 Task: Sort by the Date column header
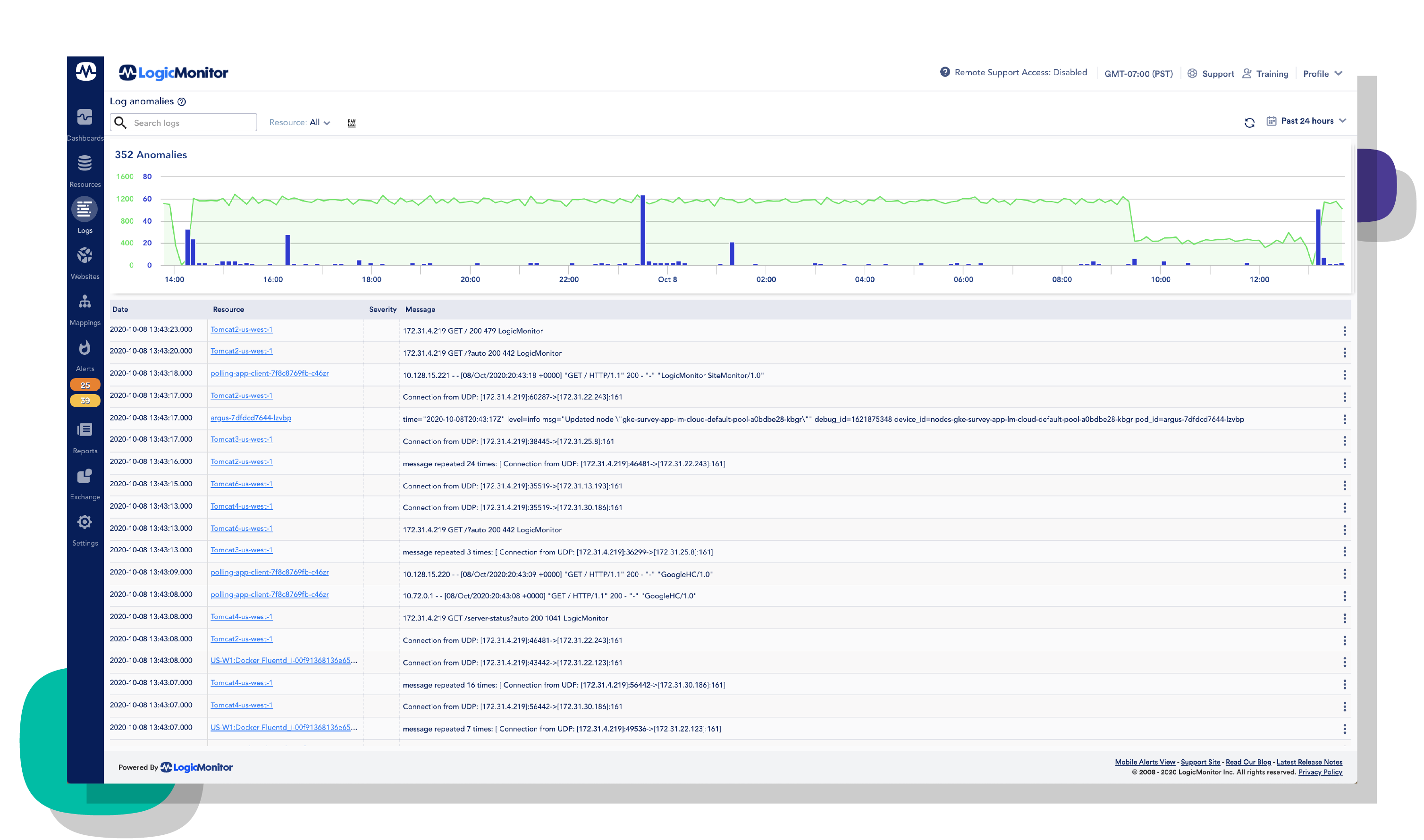[120, 310]
